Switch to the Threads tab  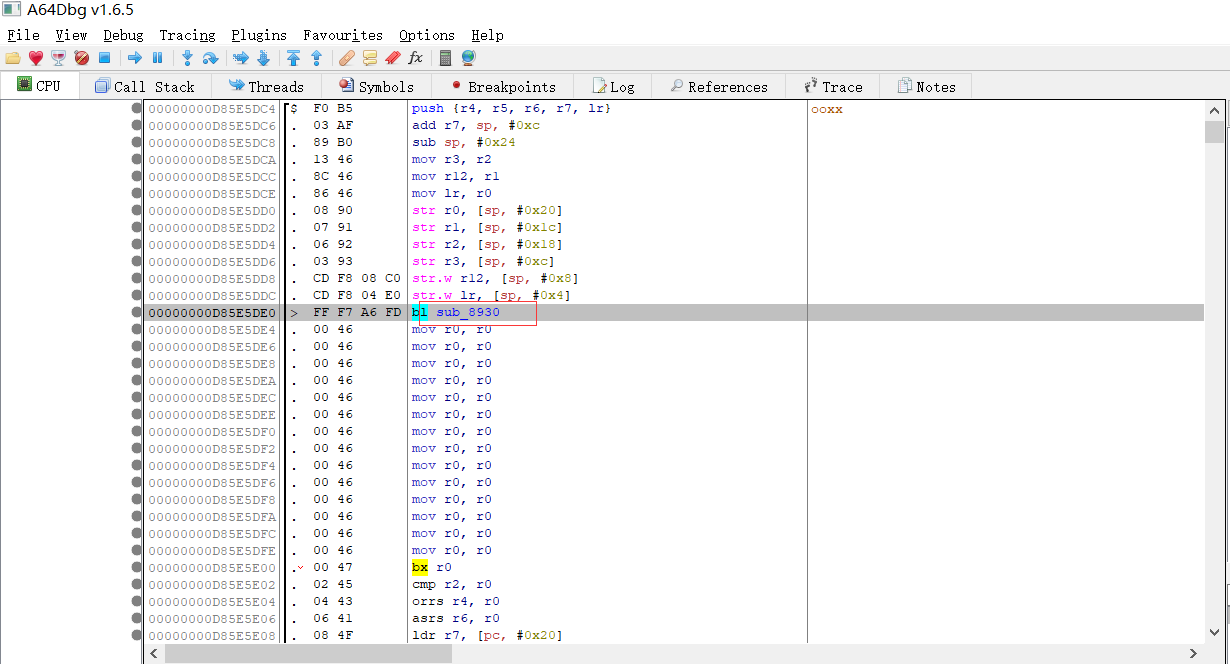tap(266, 87)
